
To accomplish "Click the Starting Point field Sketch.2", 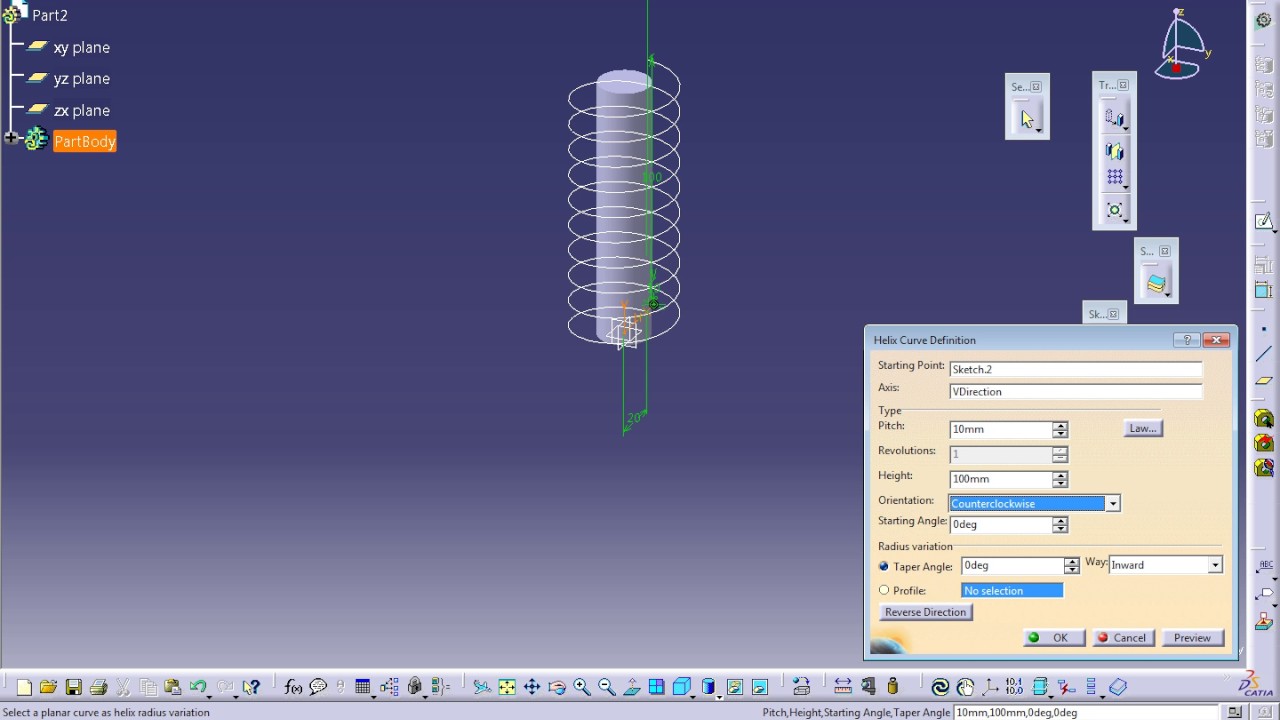I will [1075, 369].
